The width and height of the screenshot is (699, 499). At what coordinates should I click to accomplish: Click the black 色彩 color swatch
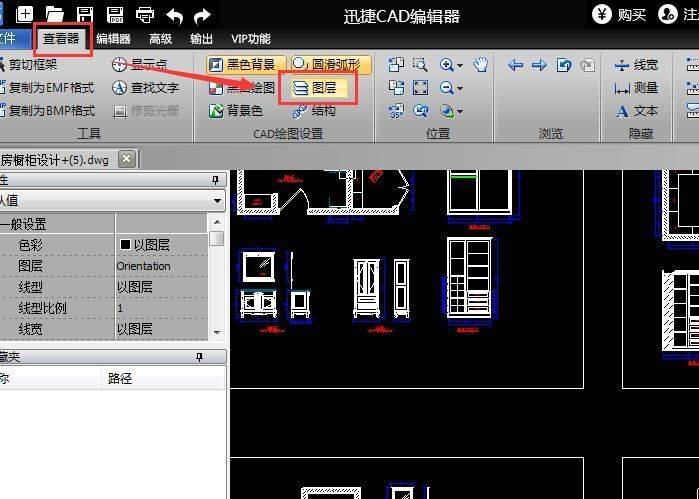125,244
